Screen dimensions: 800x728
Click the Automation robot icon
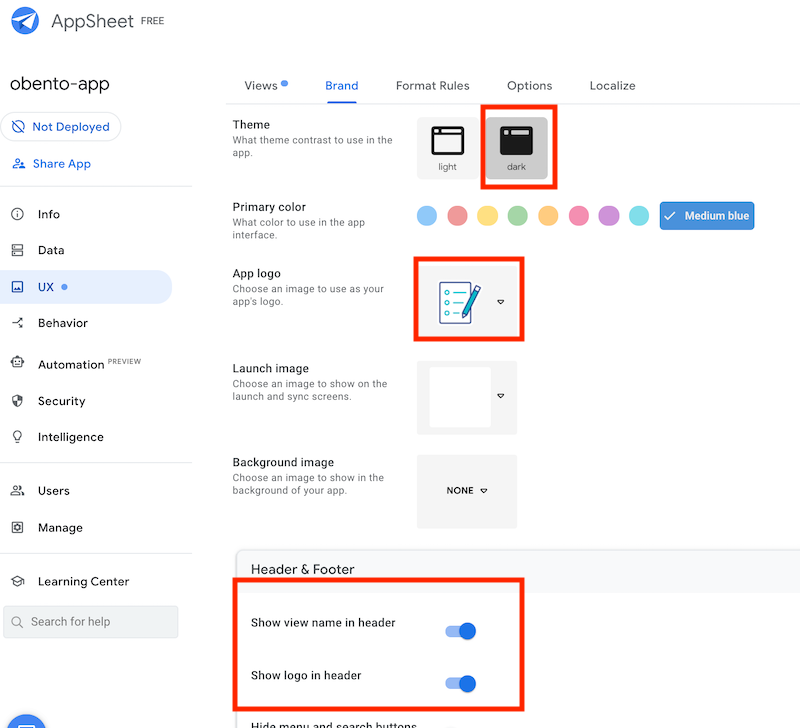[17, 362]
